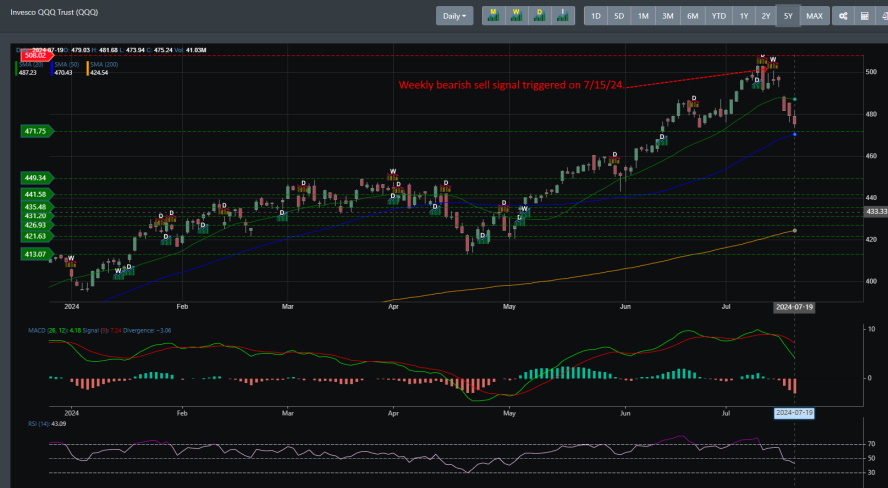Click the 'Weekly bearish sell signal' annotation text

(510, 85)
